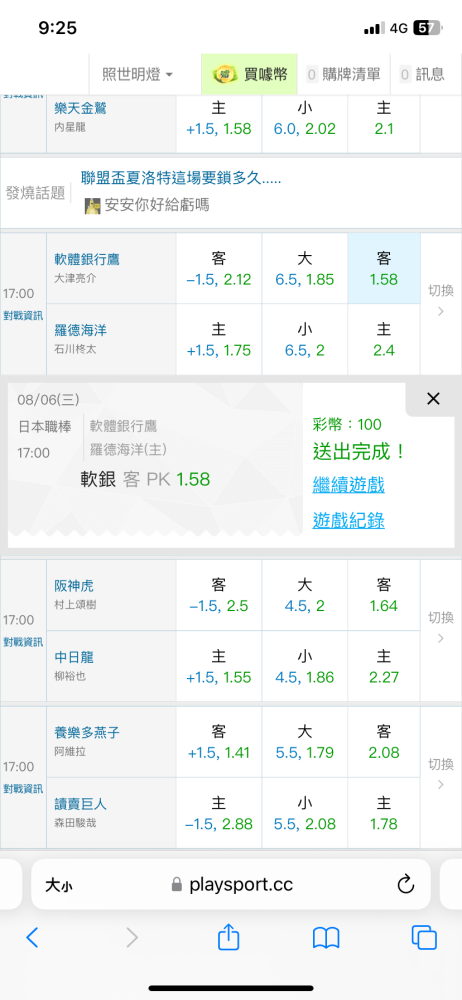Click pitcher name 石川柊太

(75, 349)
